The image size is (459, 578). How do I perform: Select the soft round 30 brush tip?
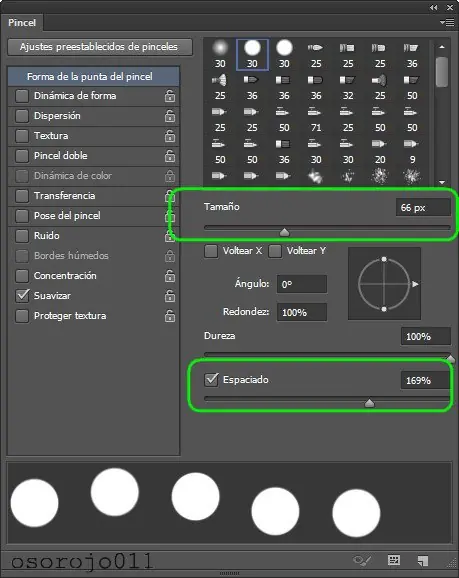220,54
